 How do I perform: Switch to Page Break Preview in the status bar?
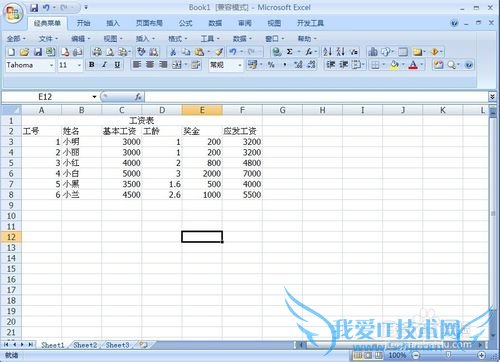(379, 355)
